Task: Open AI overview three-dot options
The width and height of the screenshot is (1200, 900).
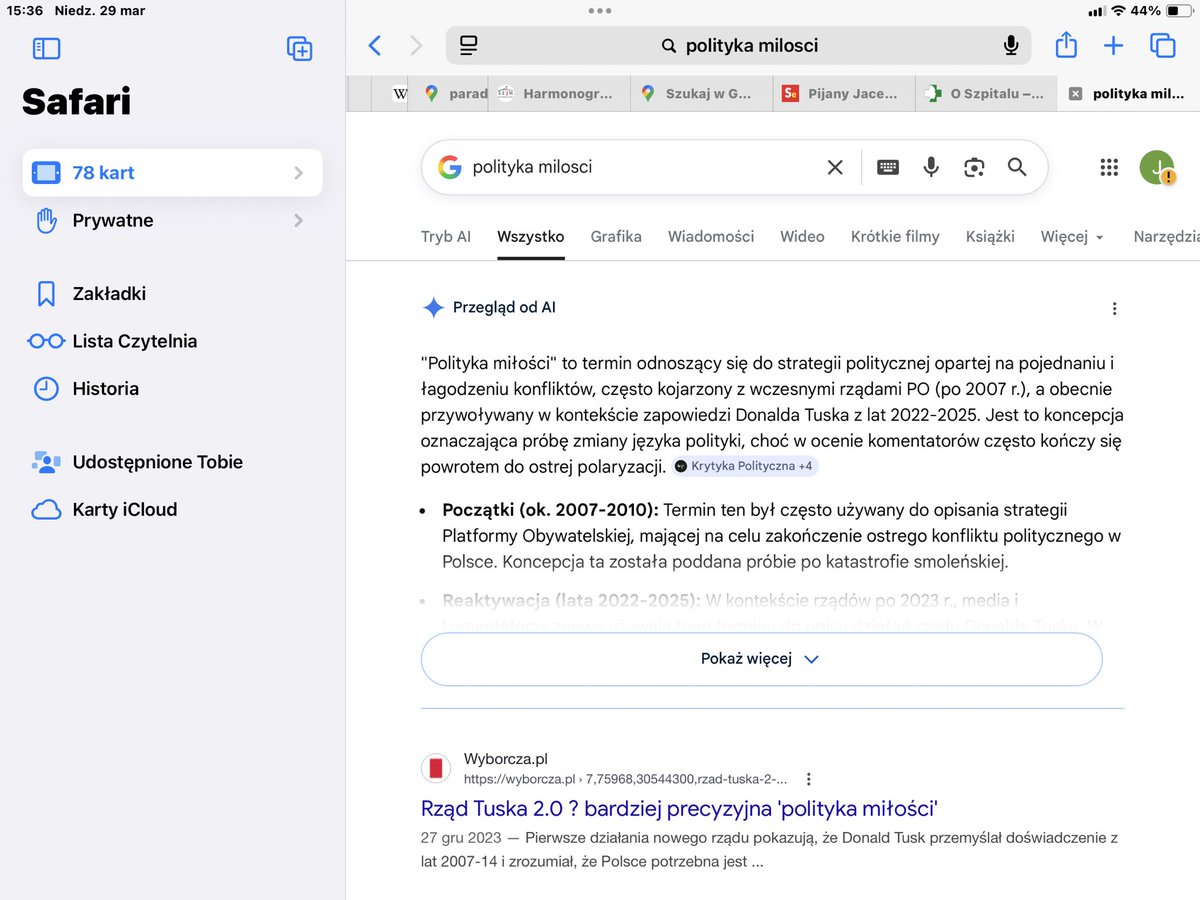Action: [1115, 309]
